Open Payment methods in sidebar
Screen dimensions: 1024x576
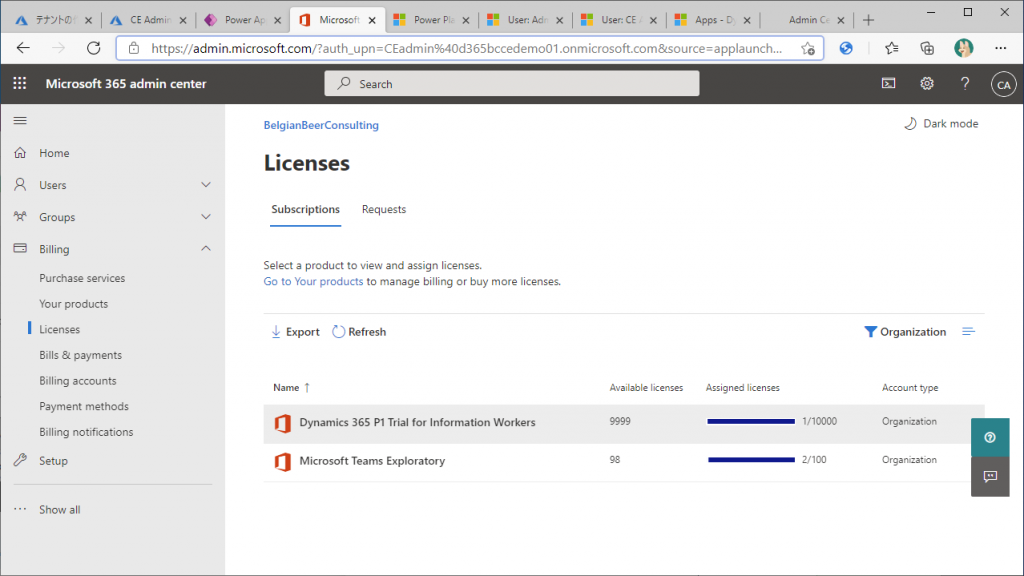(x=84, y=406)
